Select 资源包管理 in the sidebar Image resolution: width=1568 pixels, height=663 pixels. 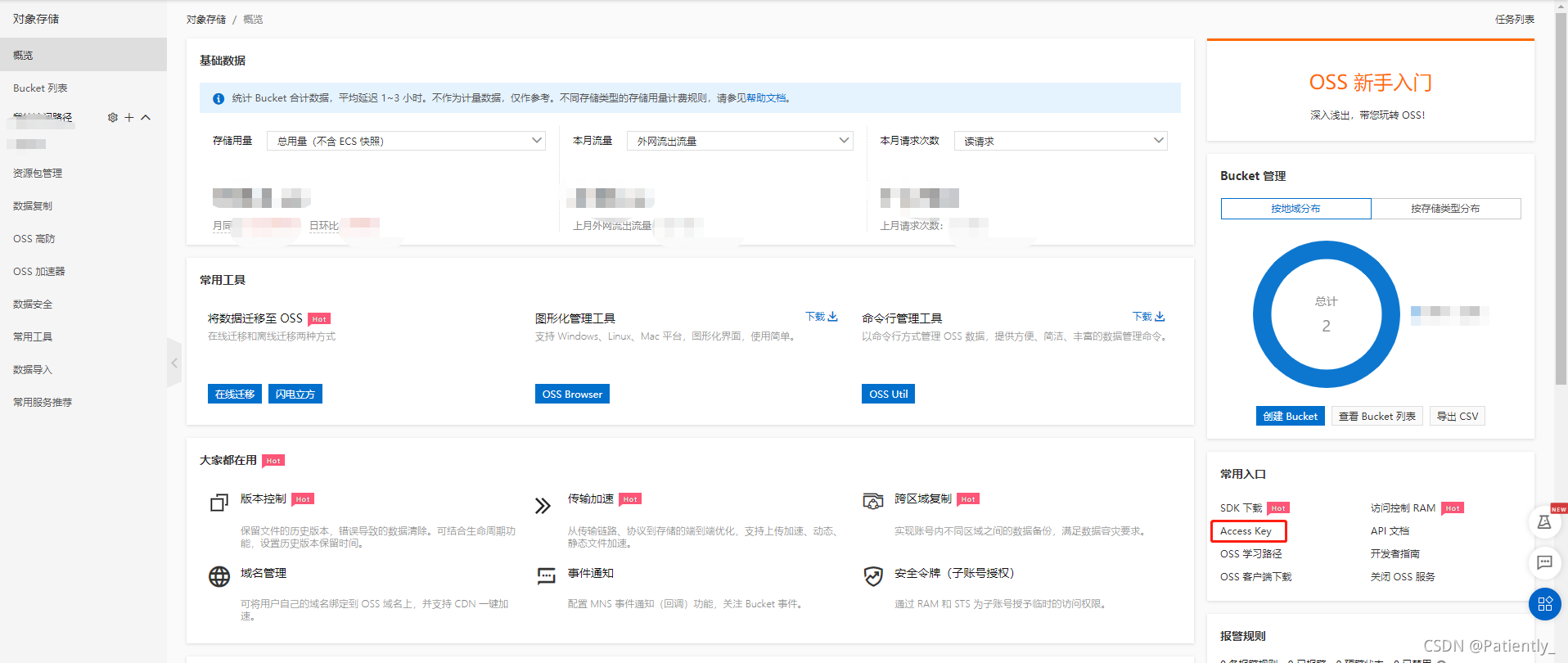(83, 173)
